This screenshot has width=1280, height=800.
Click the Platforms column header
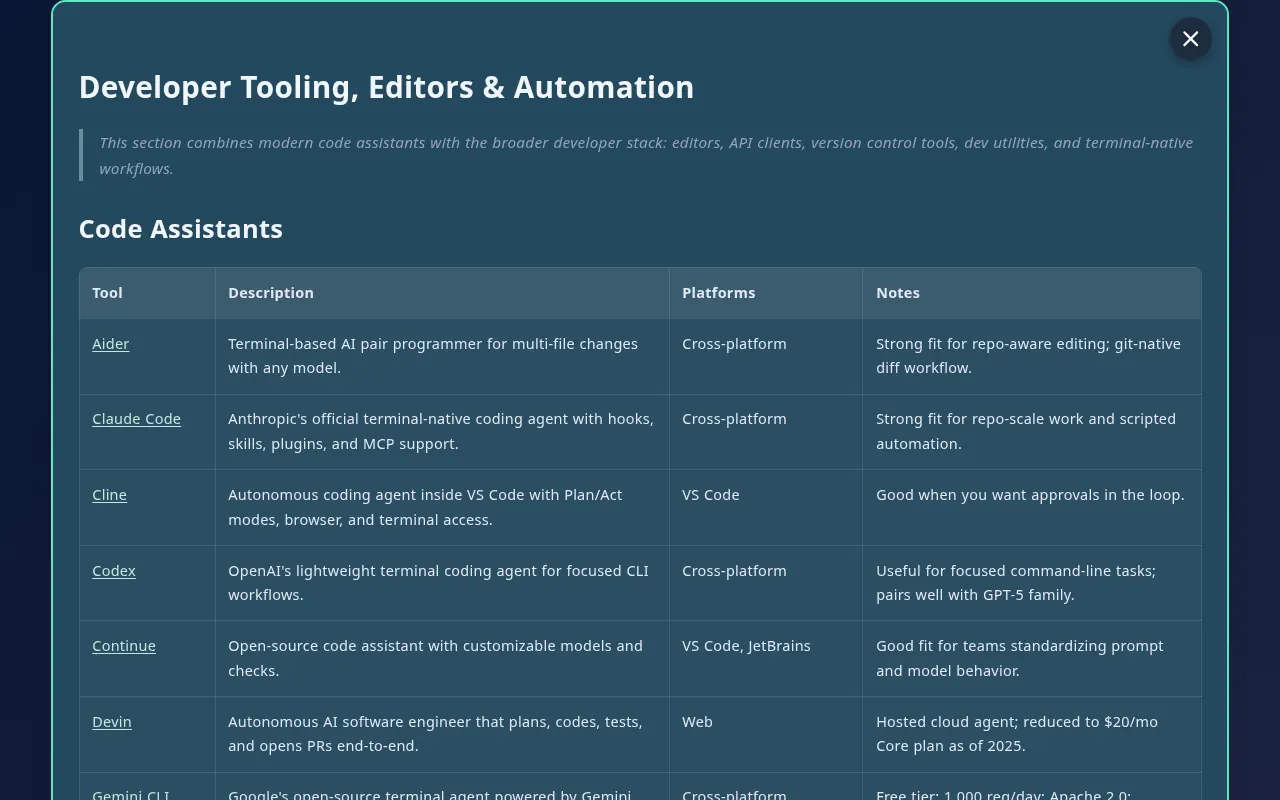(766, 293)
